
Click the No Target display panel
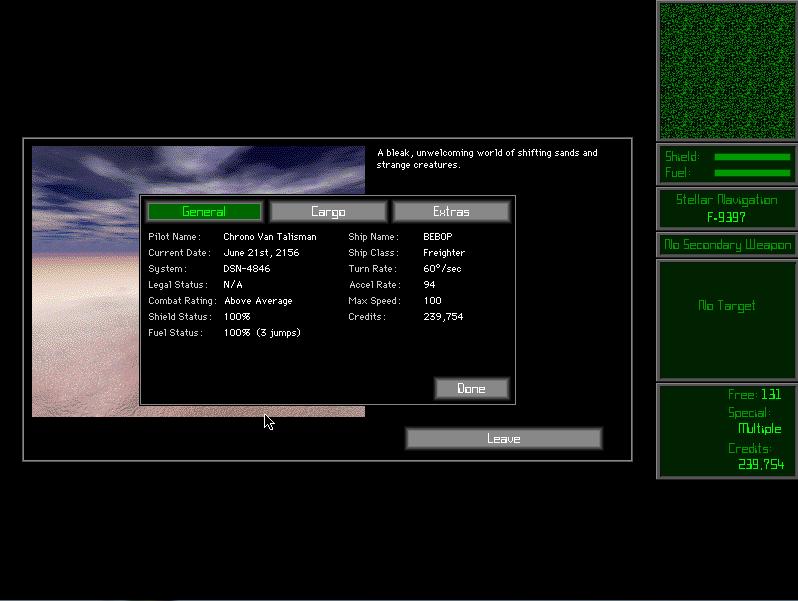727,306
